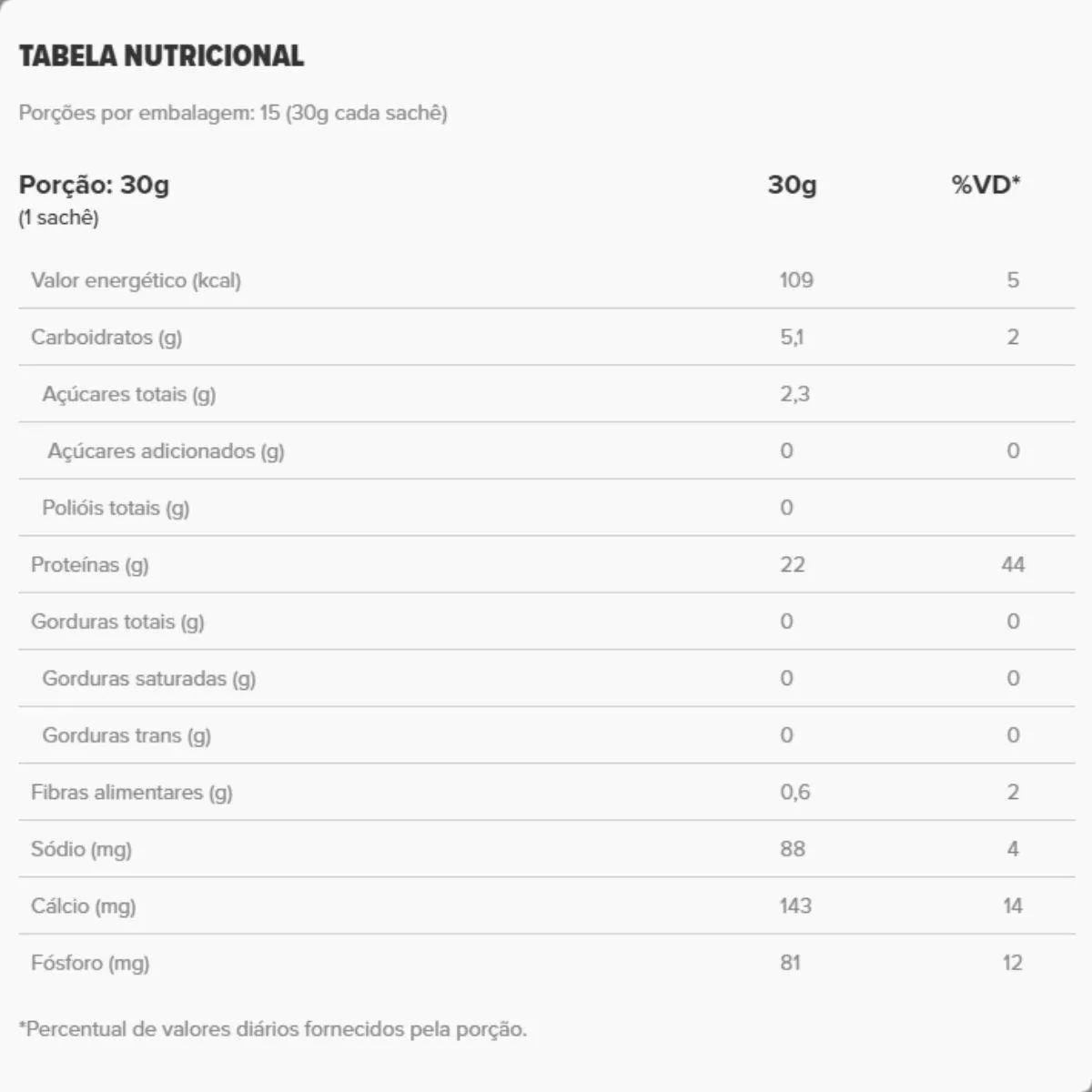1092x1092 pixels.
Task: Click the Polióis totais (g) label
Action: [x=116, y=508]
